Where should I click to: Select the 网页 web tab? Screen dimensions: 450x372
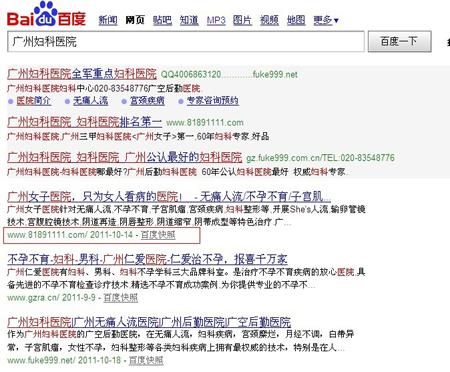(x=135, y=20)
